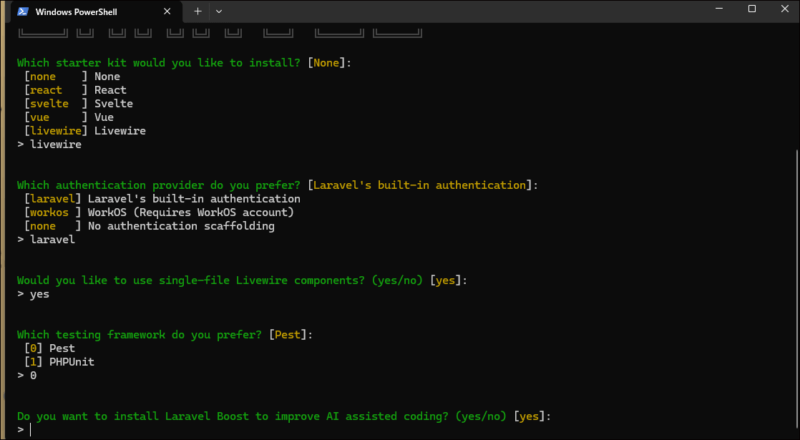Expand the new tab profile dropdown chevron
The image size is (800, 440).
[219, 10]
